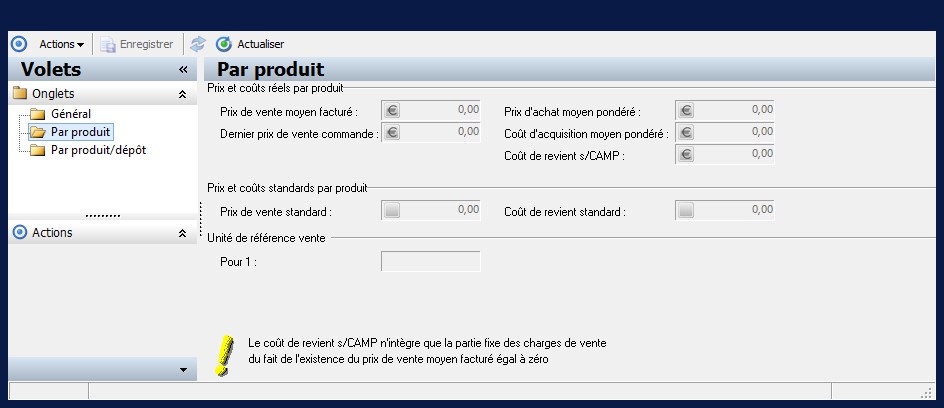Click euro icon for Coût de revient s/CAMP

[x=686, y=154]
